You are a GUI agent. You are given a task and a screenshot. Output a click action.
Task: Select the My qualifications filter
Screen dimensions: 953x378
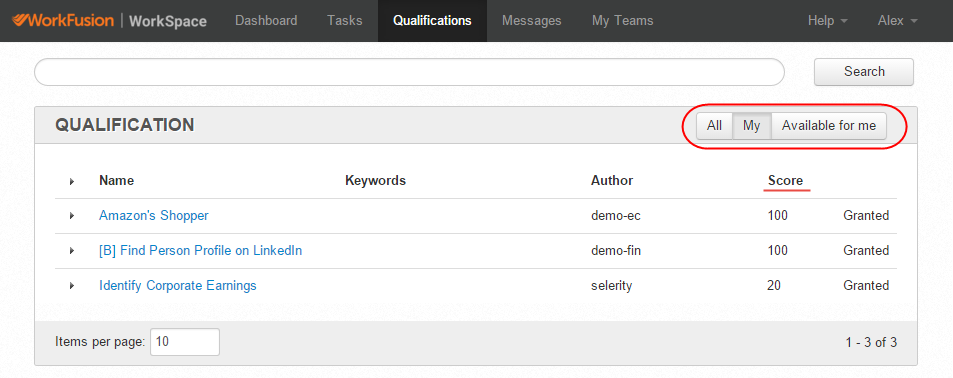pyautogui.click(x=752, y=126)
